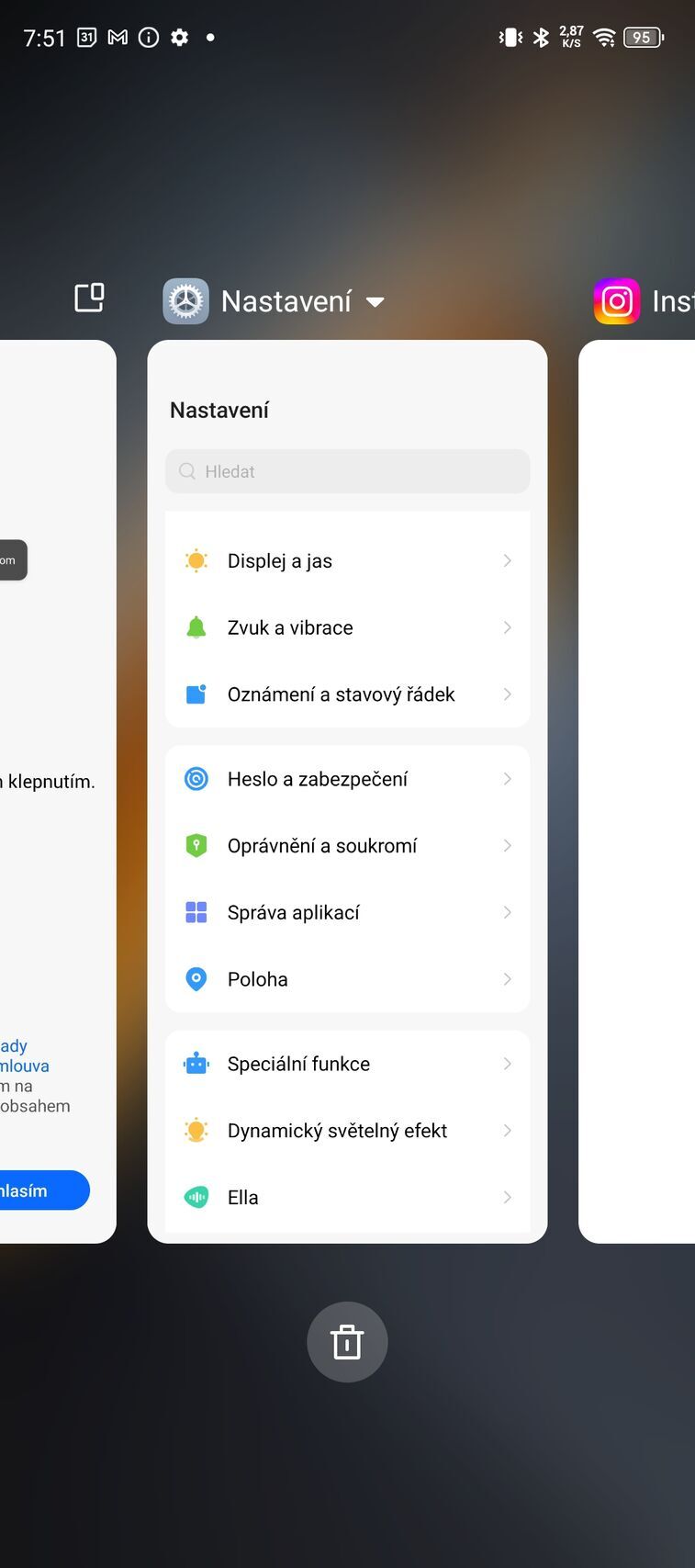Click the Heslo a zabezpečení icon
The width and height of the screenshot is (695, 1568).
pos(196,779)
